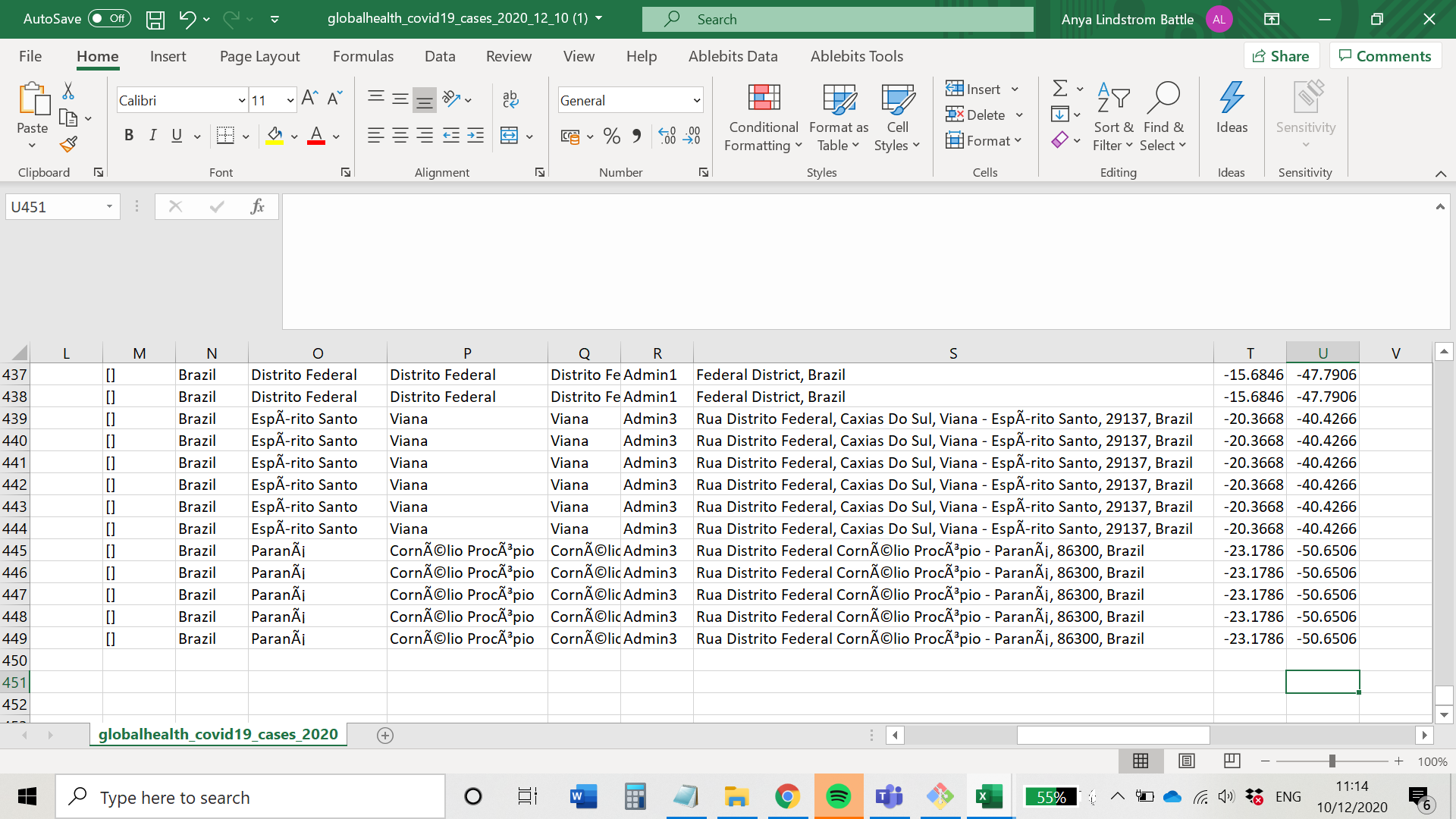The width and height of the screenshot is (1456, 819).
Task: Open the font name Calibri dropdown
Action: point(242,100)
